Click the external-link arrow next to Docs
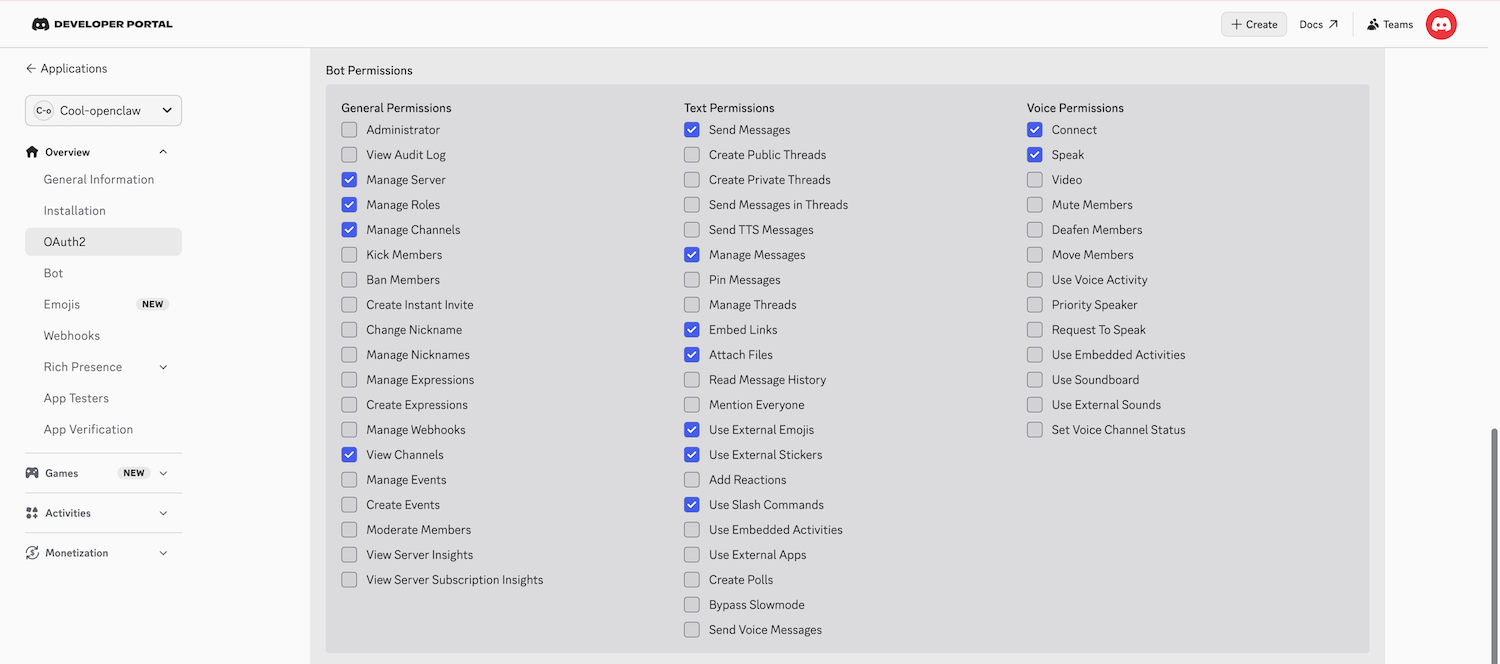The width and height of the screenshot is (1500, 664). click(x=1333, y=23)
